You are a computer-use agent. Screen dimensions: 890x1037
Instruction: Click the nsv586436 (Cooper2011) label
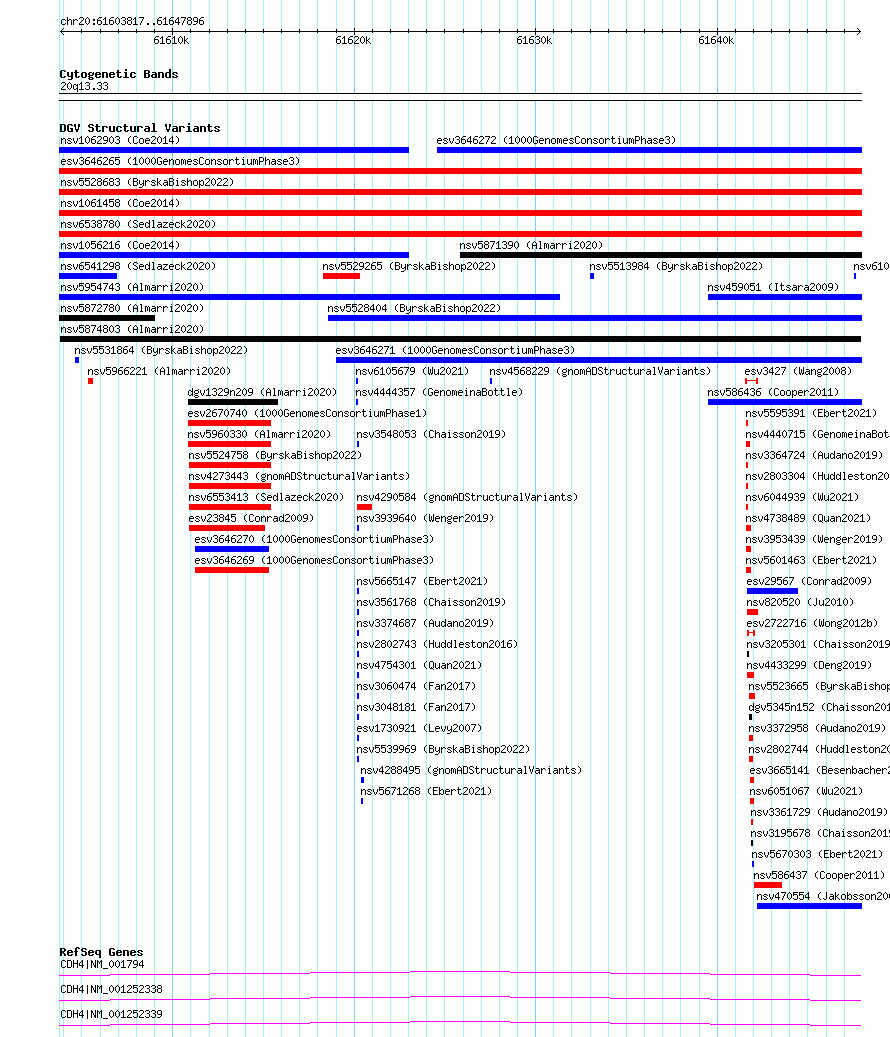coord(773,393)
